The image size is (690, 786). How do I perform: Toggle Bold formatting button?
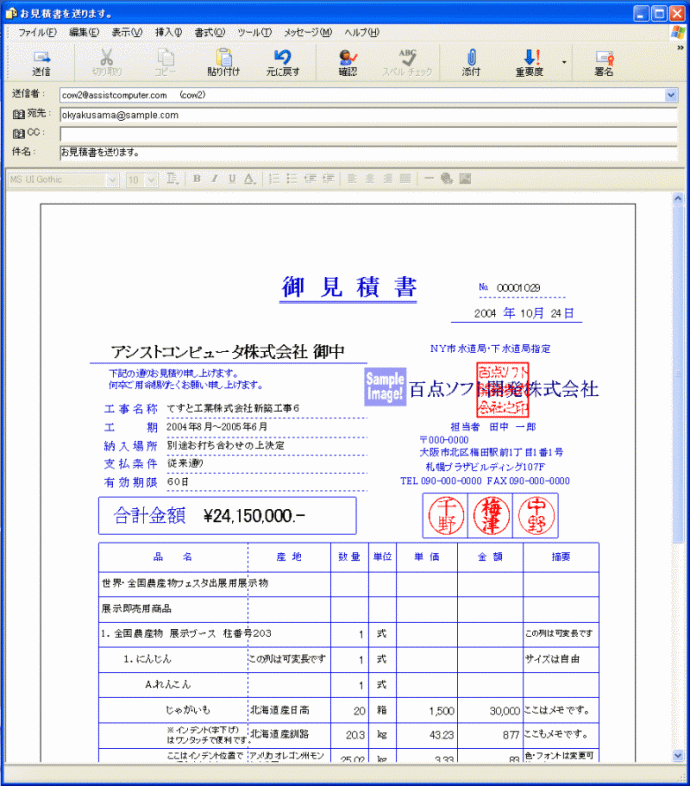click(x=197, y=179)
